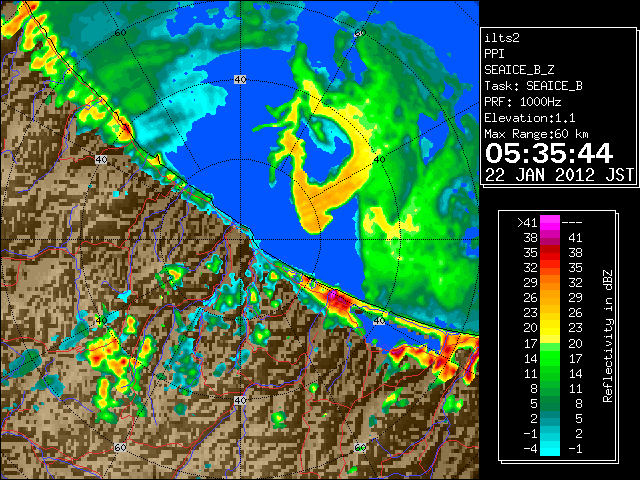The width and height of the screenshot is (640, 480).
Task: Select the date '22 JAN 2012 JST'
Action: (559, 175)
